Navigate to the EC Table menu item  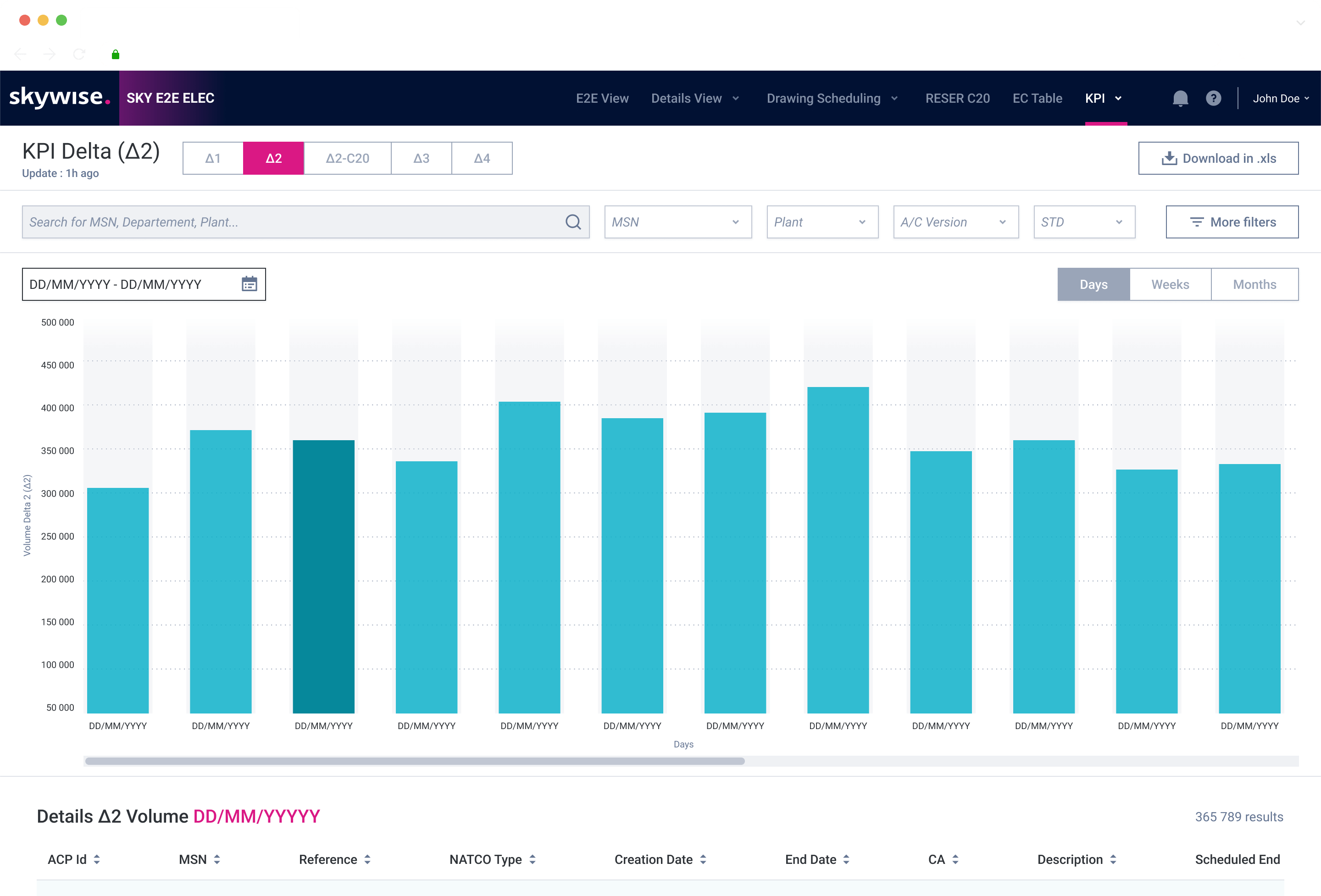1037,98
